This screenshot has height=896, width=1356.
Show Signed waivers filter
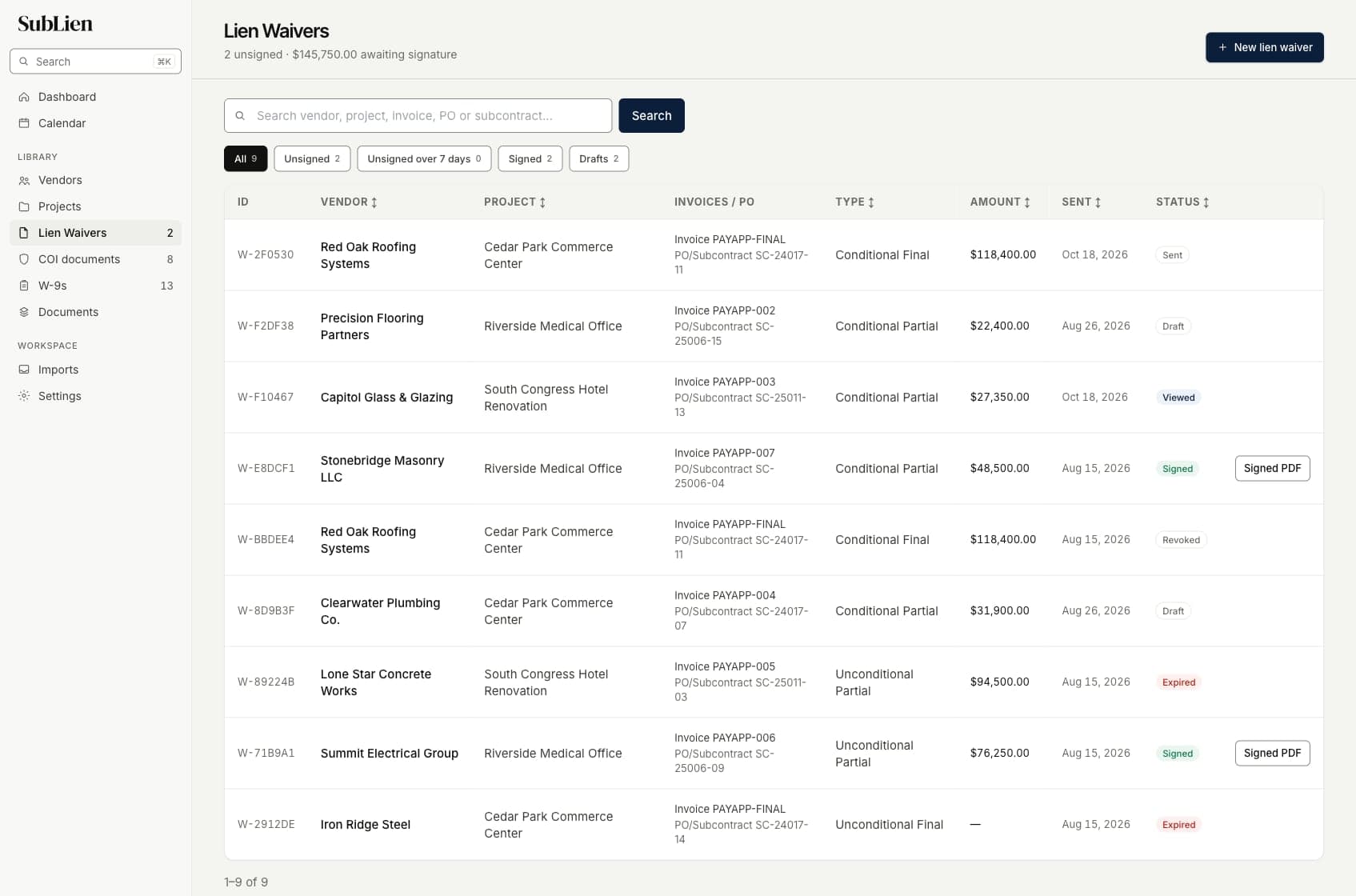pyautogui.click(x=530, y=158)
